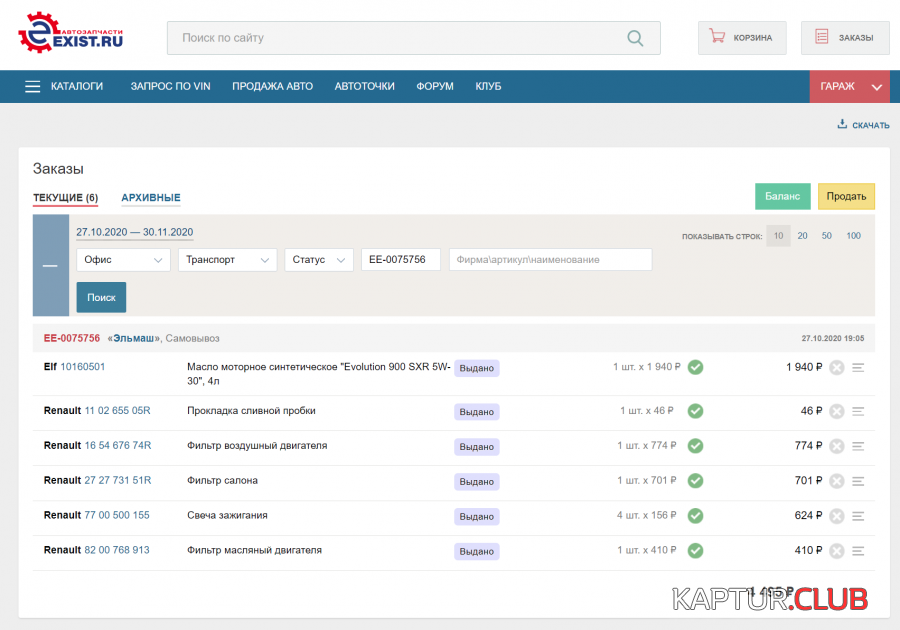Viewport: 900px width, 630px height.
Task: Click cancel X icon on 624 ₽ row
Action: click(x=837, y=516)
